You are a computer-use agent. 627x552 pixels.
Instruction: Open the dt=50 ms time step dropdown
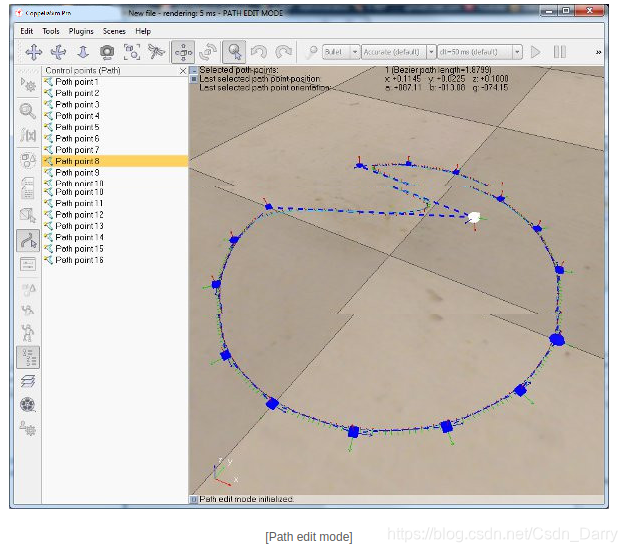click(x=480, y=52)
